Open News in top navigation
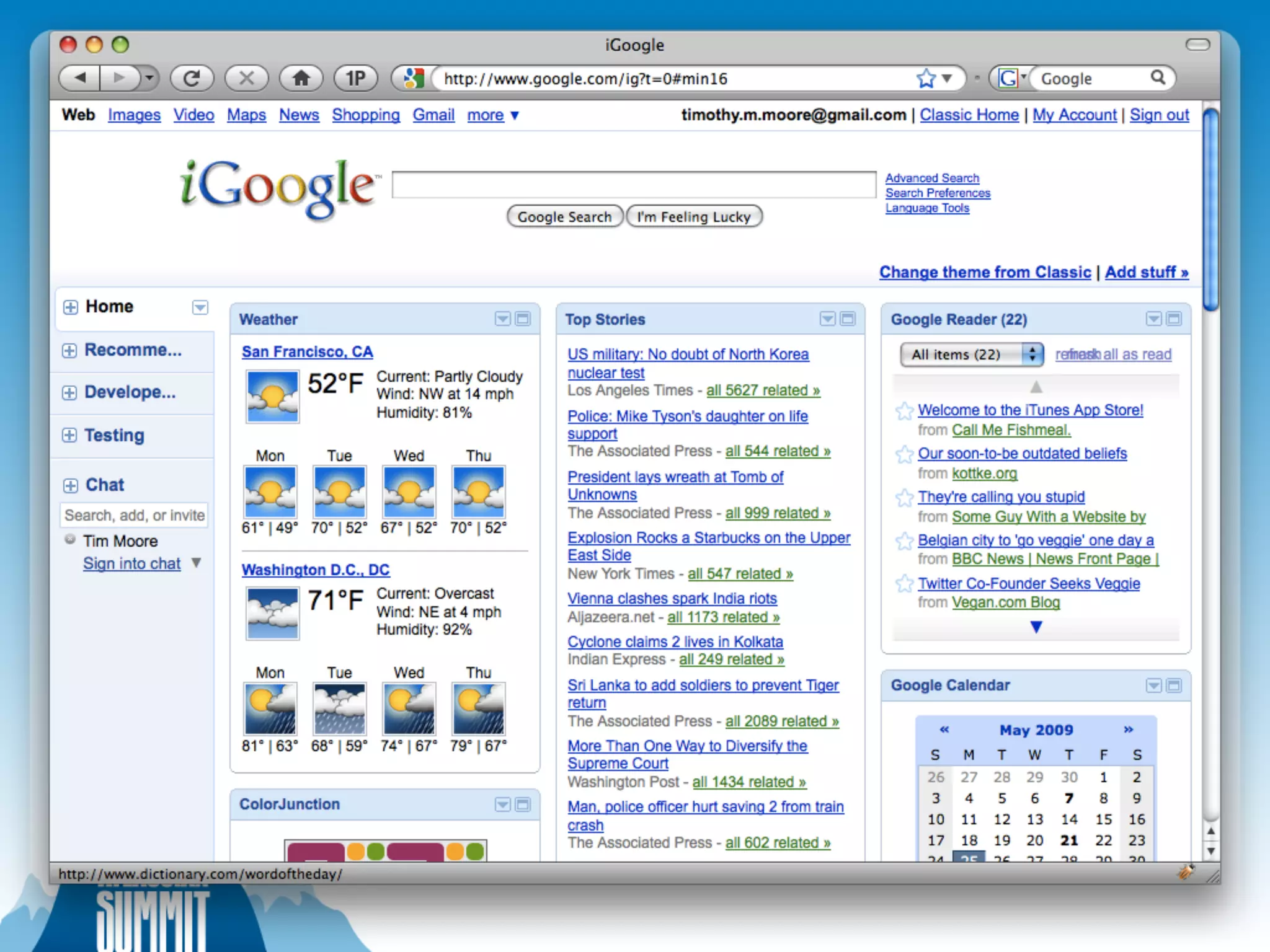The image size is (1270, 952). (x=299, y=115)
